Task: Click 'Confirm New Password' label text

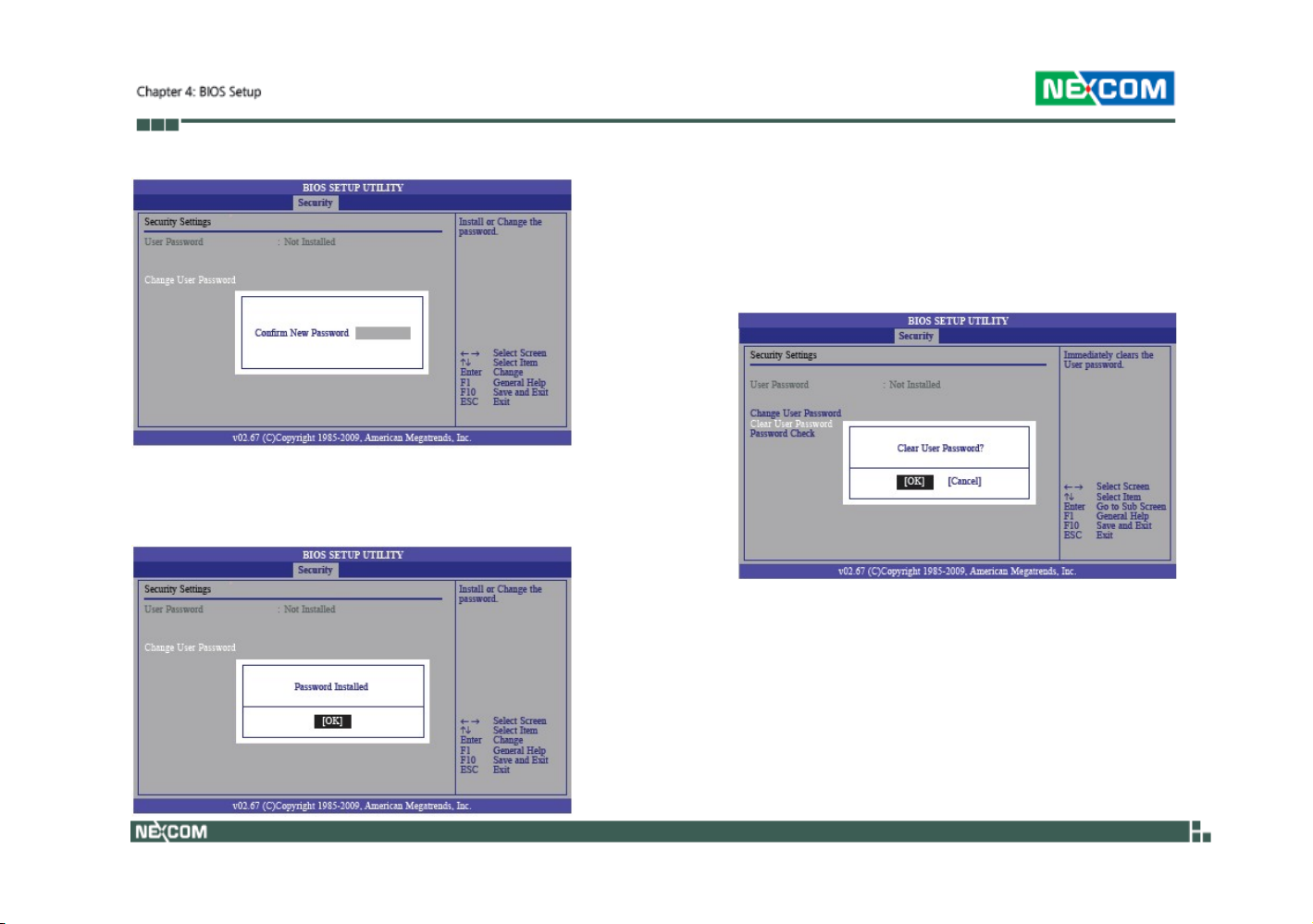Action: pos(302,333)
